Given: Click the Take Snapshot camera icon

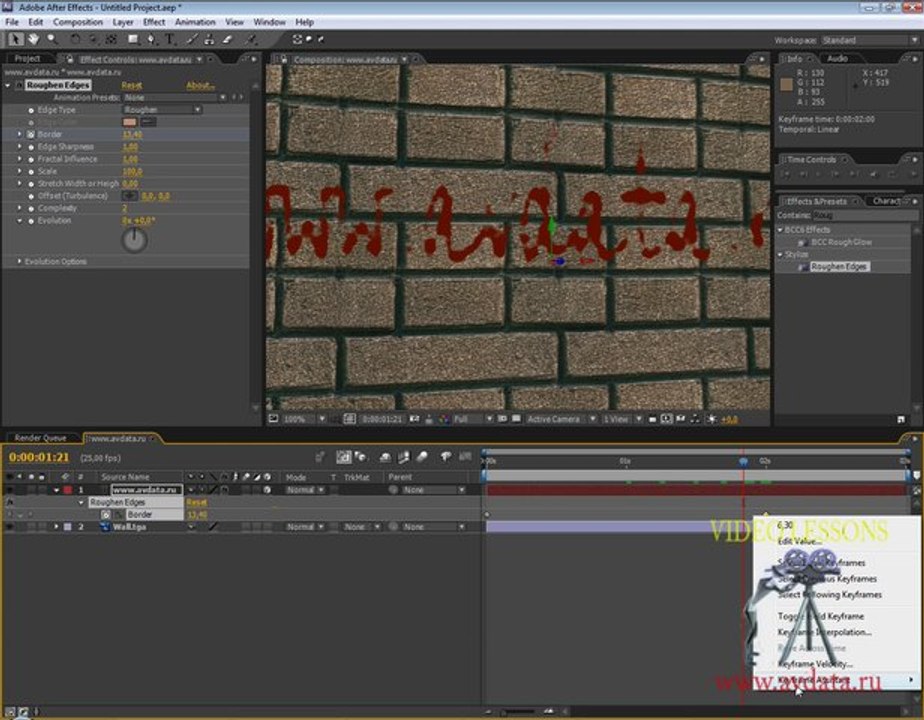Looking at the screenshot, I should tap(415, 419).
